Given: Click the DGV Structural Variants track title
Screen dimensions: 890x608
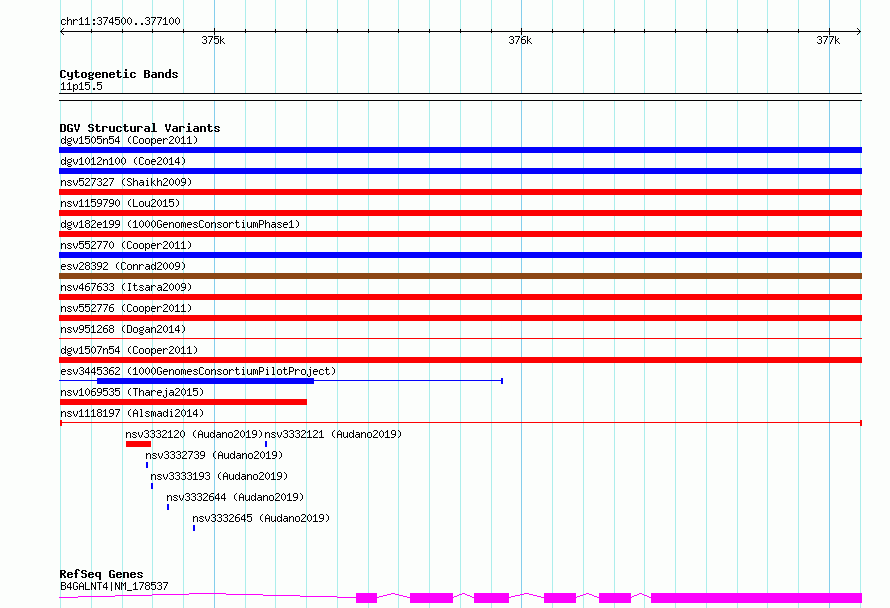Looking at the screenshot, I should tap(140, 128).
